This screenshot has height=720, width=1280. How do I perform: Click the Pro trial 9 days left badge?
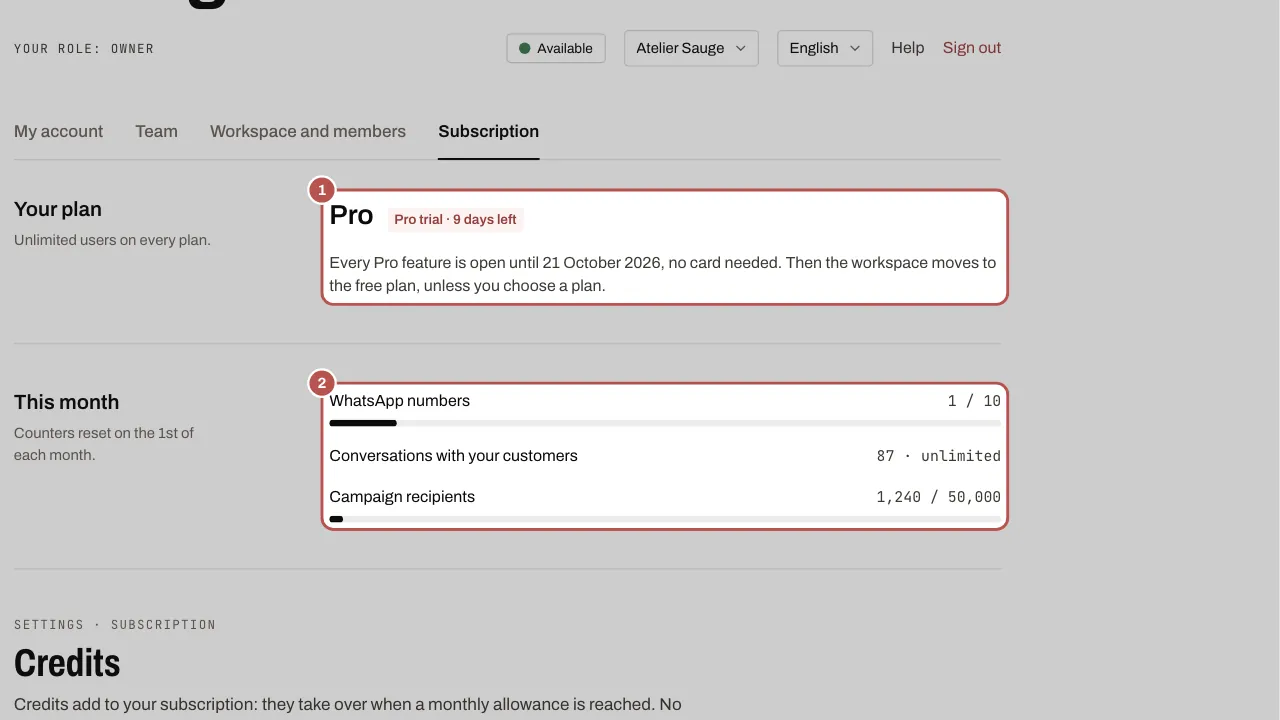click(456, 219)
